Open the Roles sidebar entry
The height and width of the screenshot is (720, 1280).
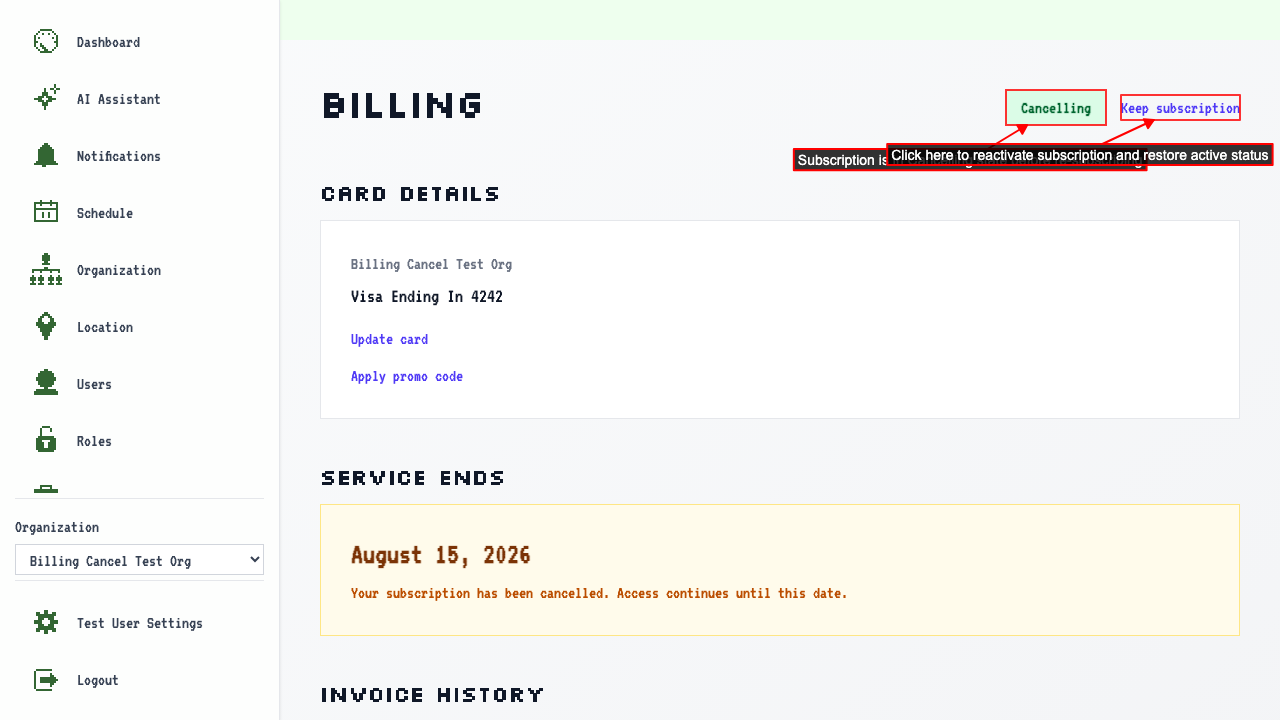point(94,441)
